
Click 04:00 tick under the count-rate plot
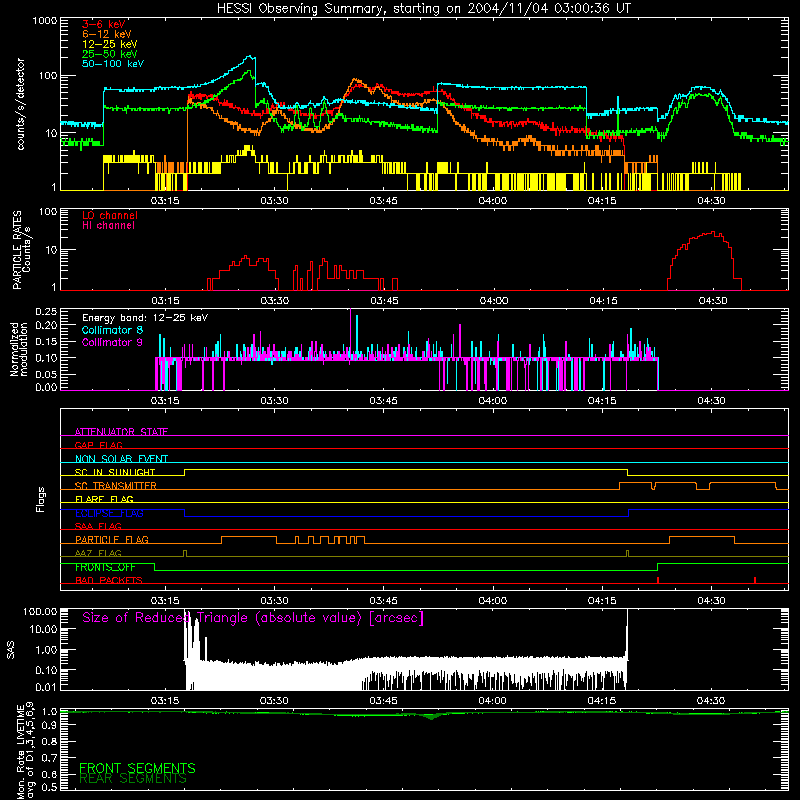pos(493,201)
